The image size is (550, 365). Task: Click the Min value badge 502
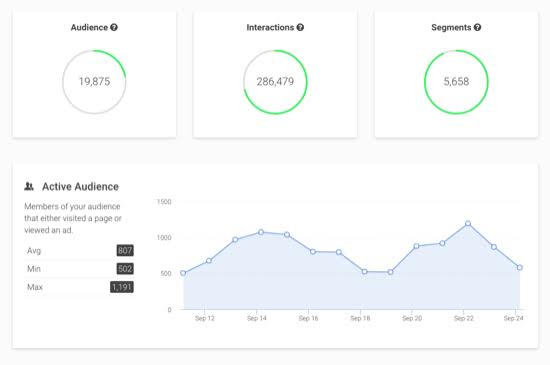(x=125, y=269)
